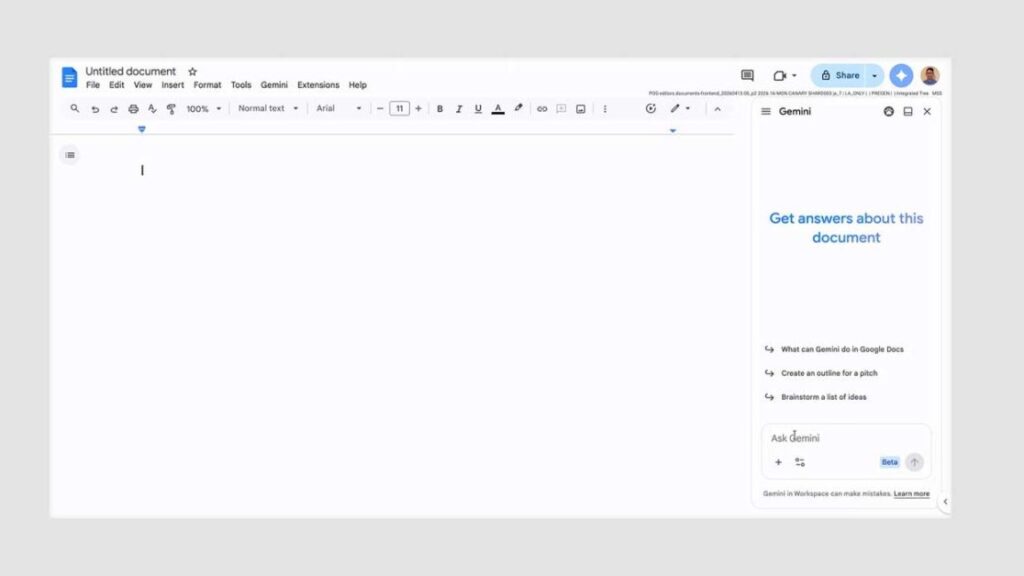Run spelling and grammar check

tap(152, 109)
